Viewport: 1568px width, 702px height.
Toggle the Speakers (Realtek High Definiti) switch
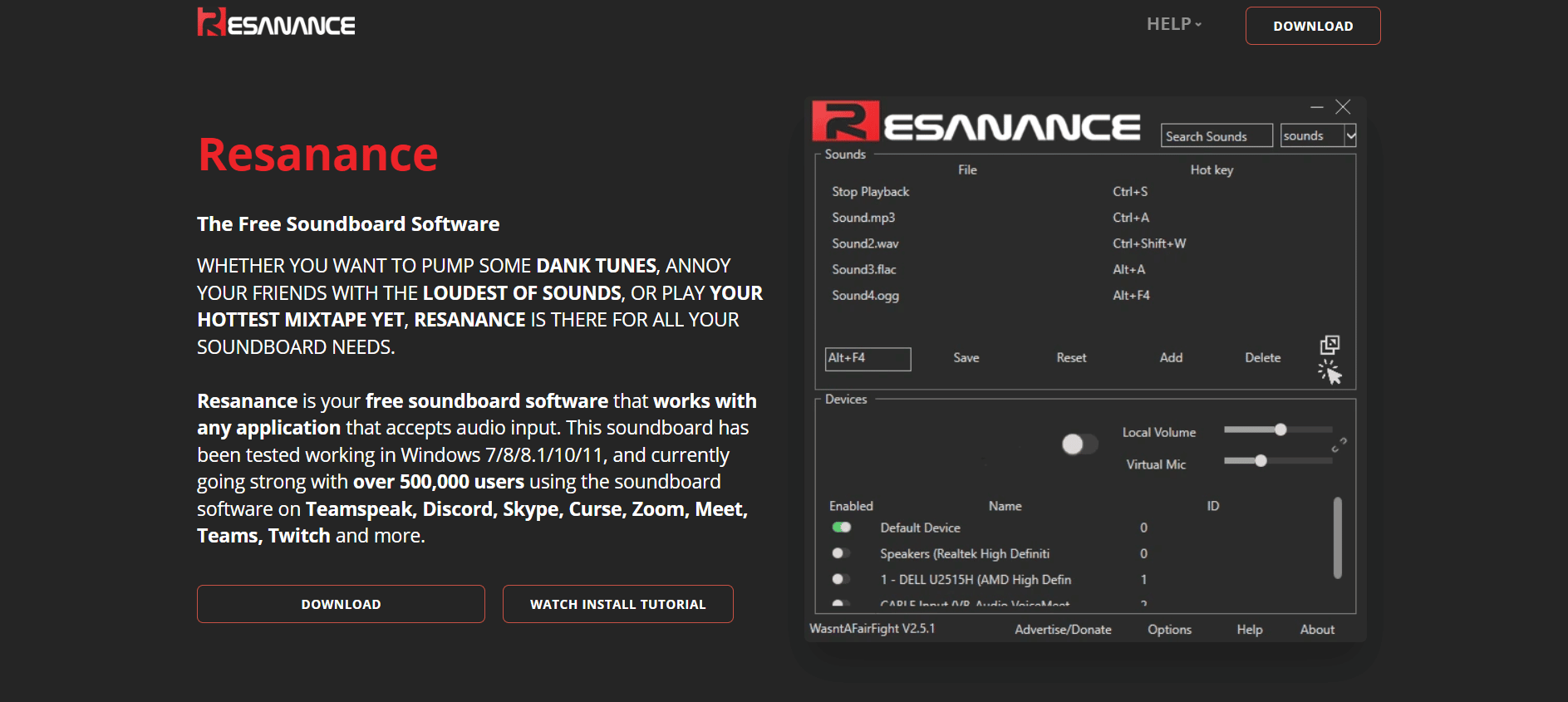pyautogui.click(x=841, y=553)
